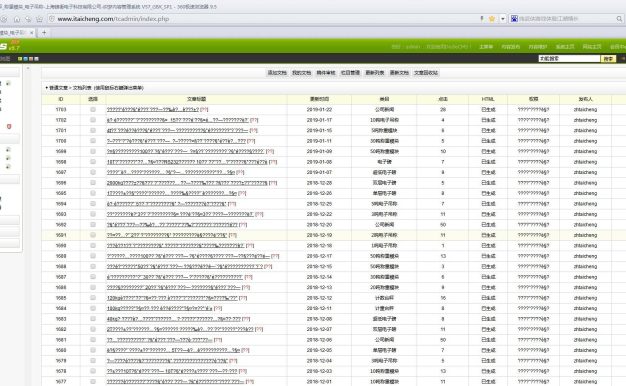Choose the blue skin color square
626x386 pixels.
[x=26, y=59]
